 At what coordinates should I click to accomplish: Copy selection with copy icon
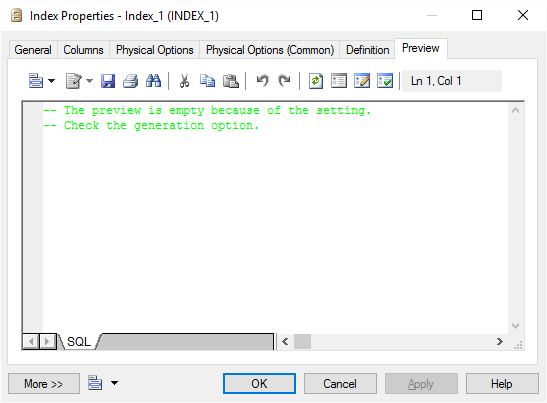207,81
